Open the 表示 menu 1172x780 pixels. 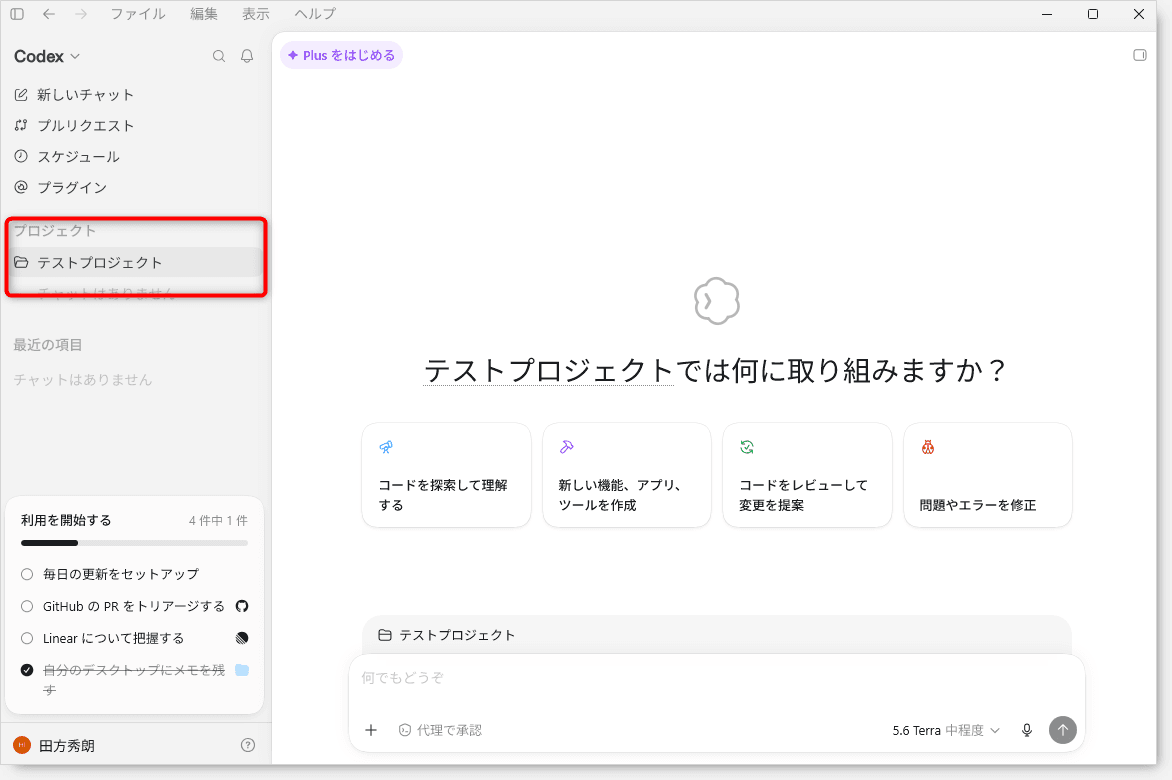pos(256,14)
